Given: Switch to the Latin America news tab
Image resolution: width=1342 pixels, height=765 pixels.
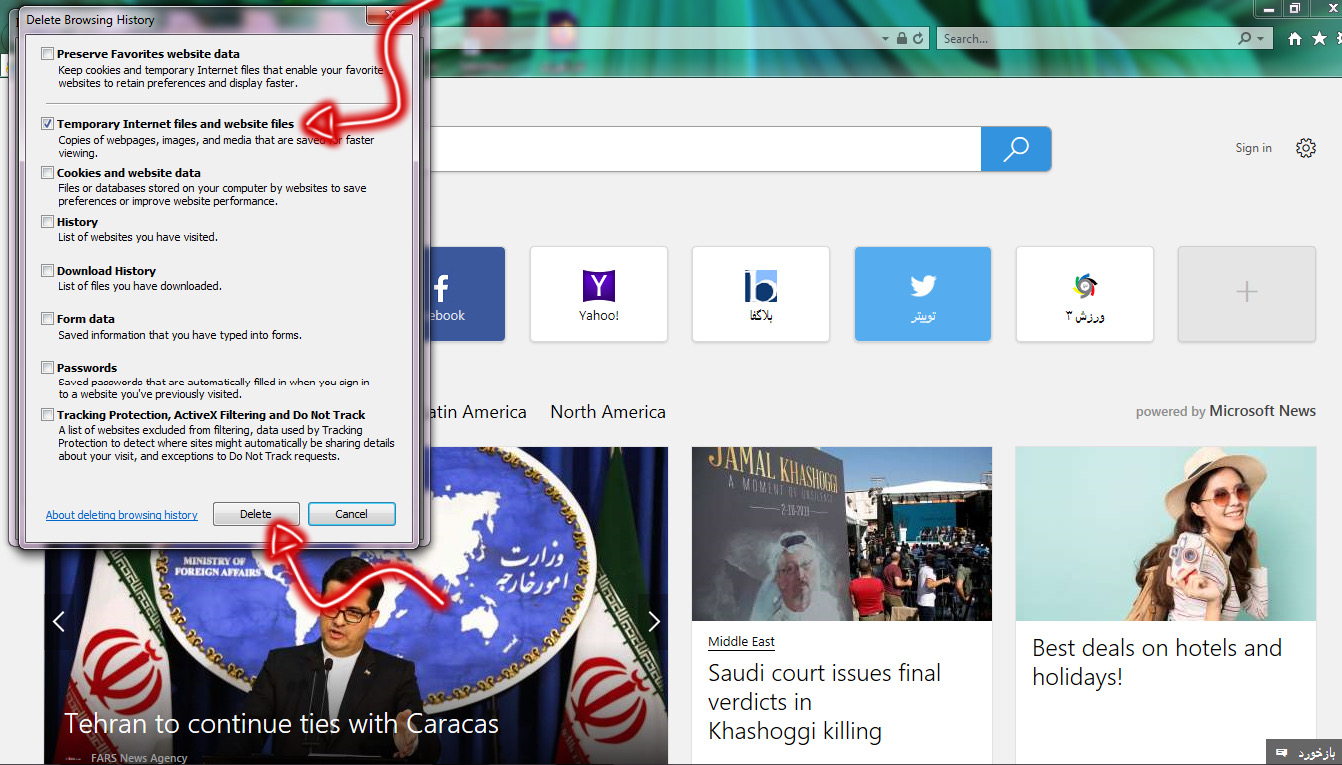Looking at the screenshot, I should tap(478, 412).
